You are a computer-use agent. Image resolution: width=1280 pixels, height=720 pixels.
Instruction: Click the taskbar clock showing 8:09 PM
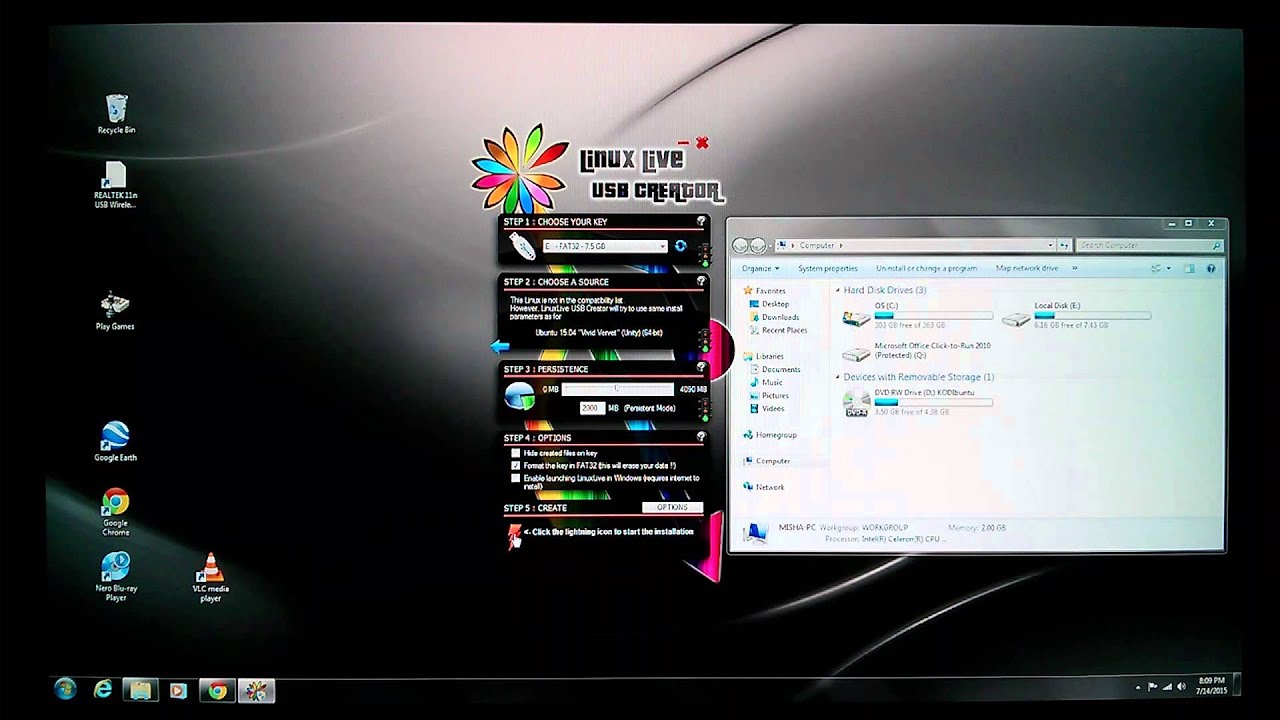point(1210,685)
